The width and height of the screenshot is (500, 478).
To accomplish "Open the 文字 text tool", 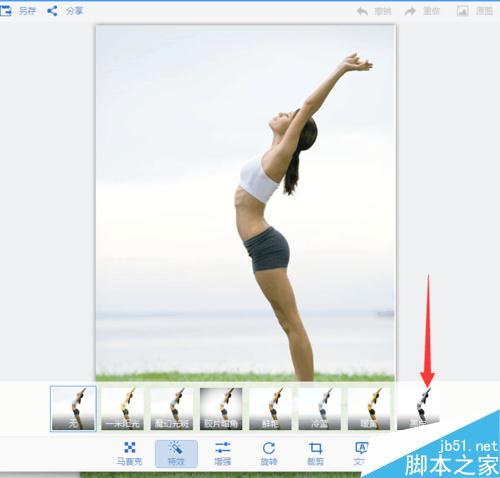I will coord(361,453).
